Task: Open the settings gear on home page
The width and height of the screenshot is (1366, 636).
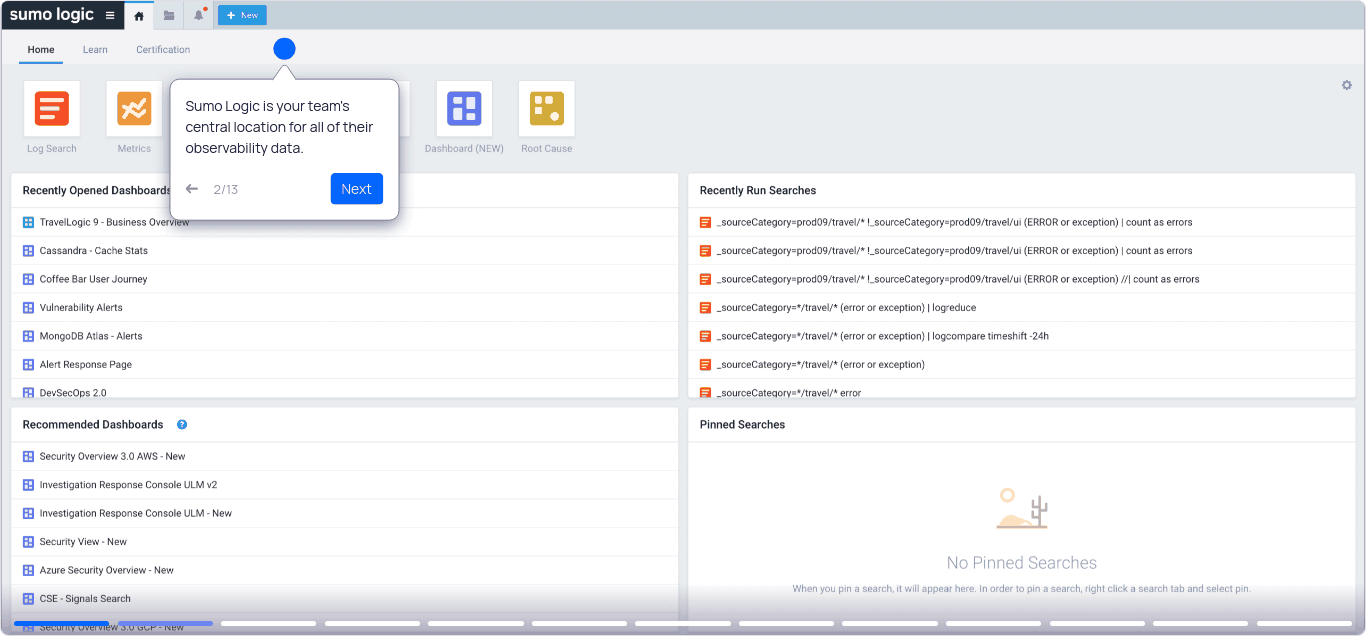Action: (x=1347, y=85)
